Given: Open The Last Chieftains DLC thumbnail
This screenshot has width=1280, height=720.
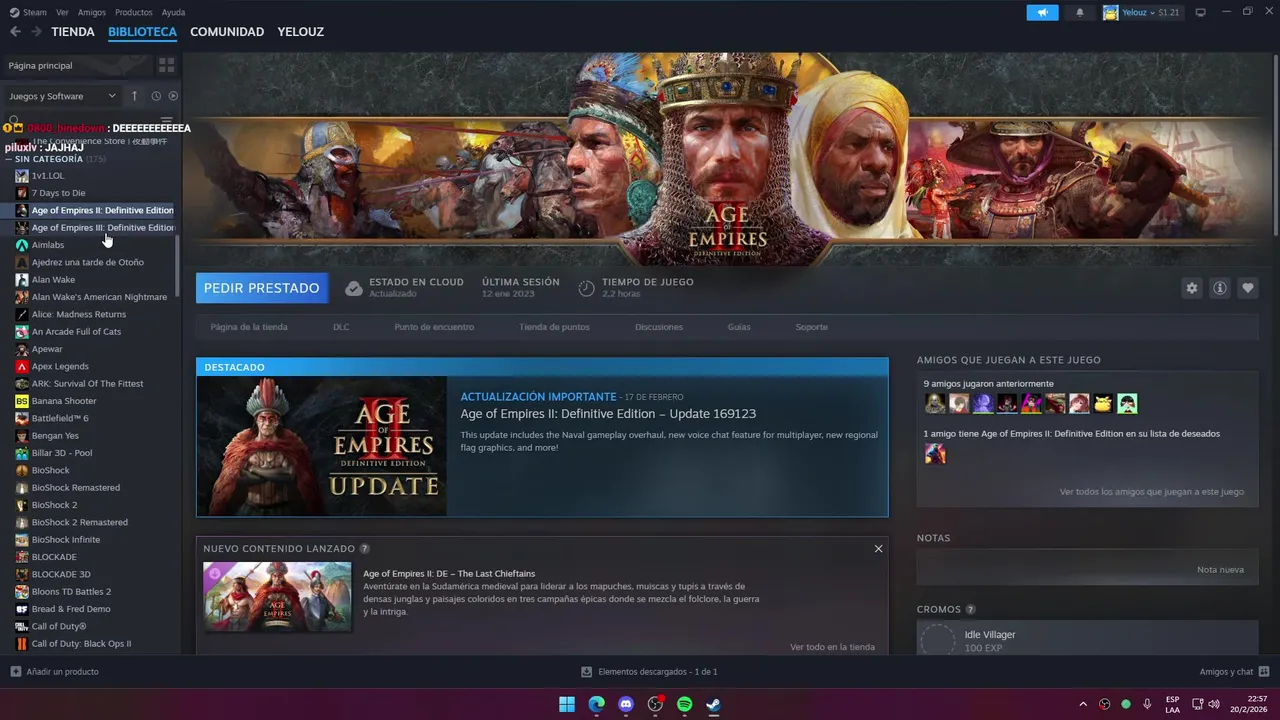Looking at the screenshot, I should [x=277, y=596].
